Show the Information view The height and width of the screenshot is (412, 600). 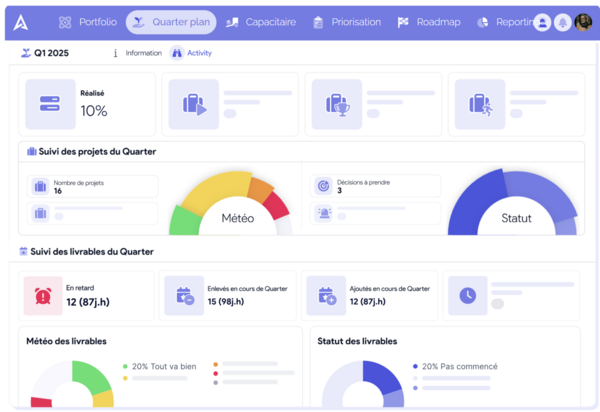[137, 53]
